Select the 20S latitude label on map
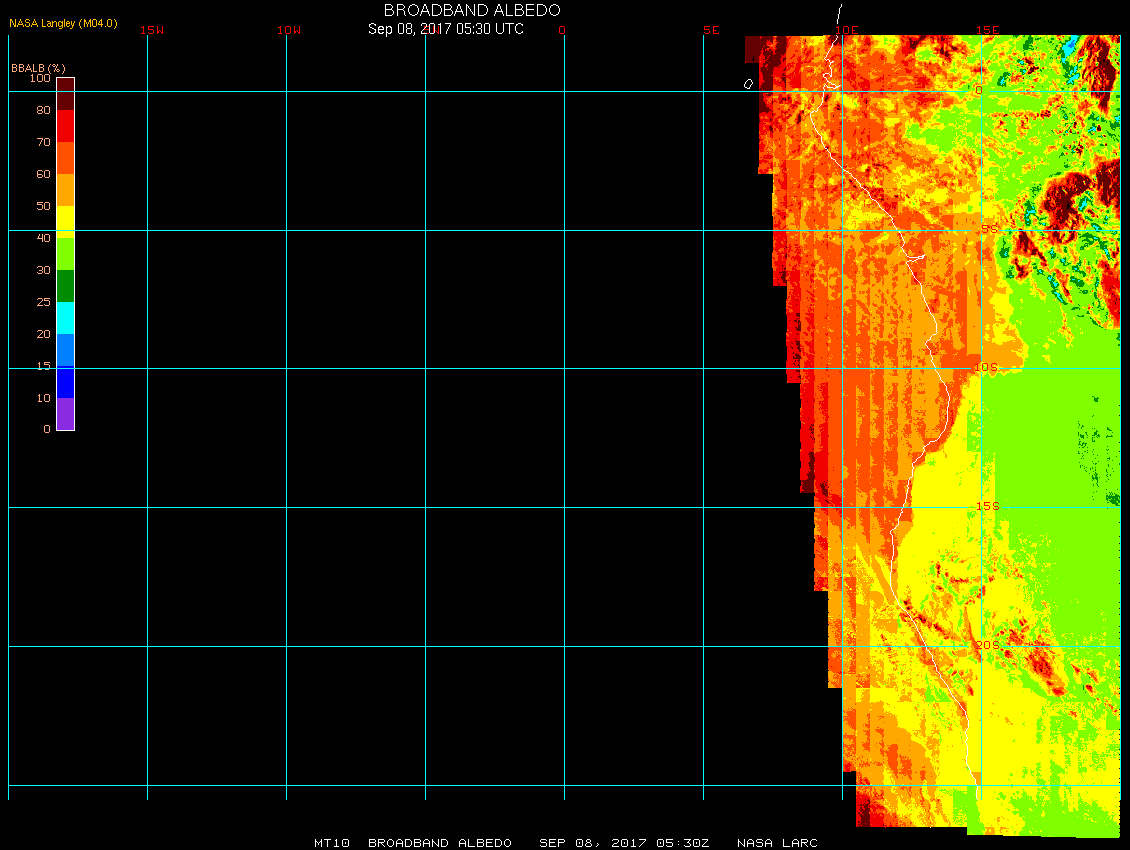The height and width of the screenshot is (850, 1130). [986, 646]
